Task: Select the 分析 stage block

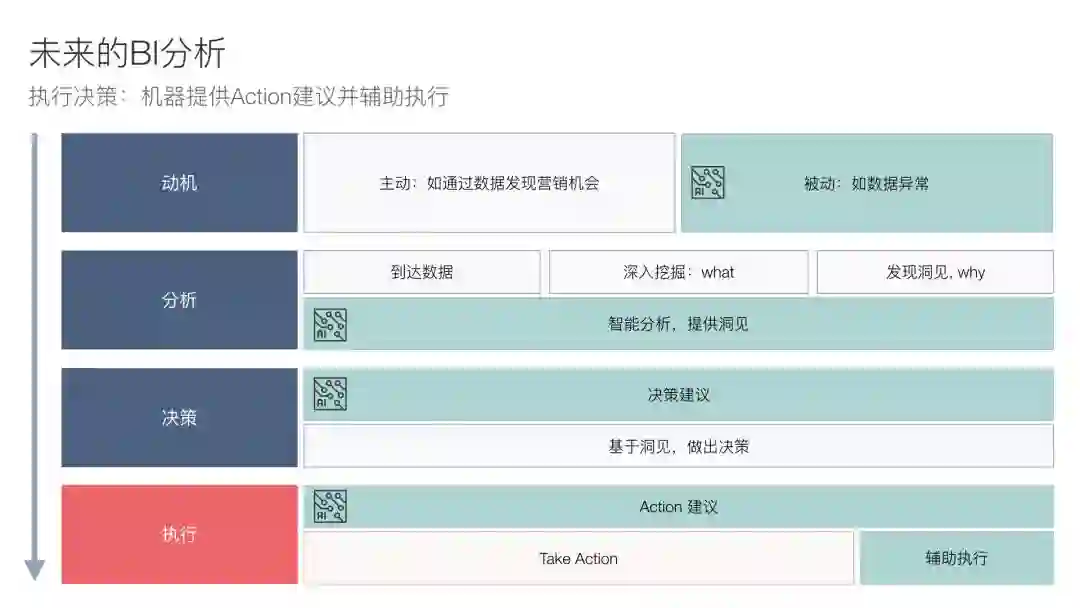Action: 179,300
